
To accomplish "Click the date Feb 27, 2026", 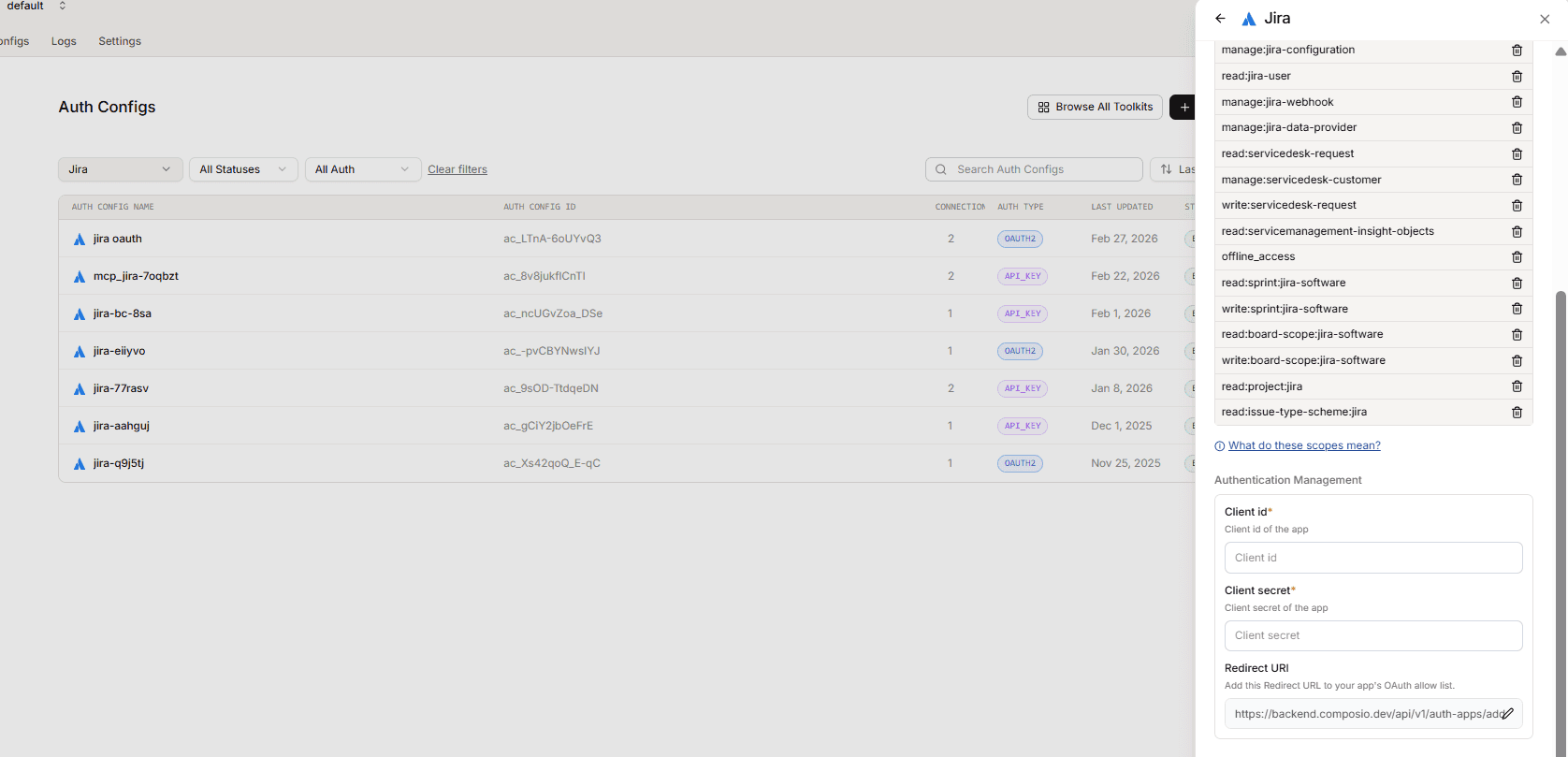I will 1125,239.
